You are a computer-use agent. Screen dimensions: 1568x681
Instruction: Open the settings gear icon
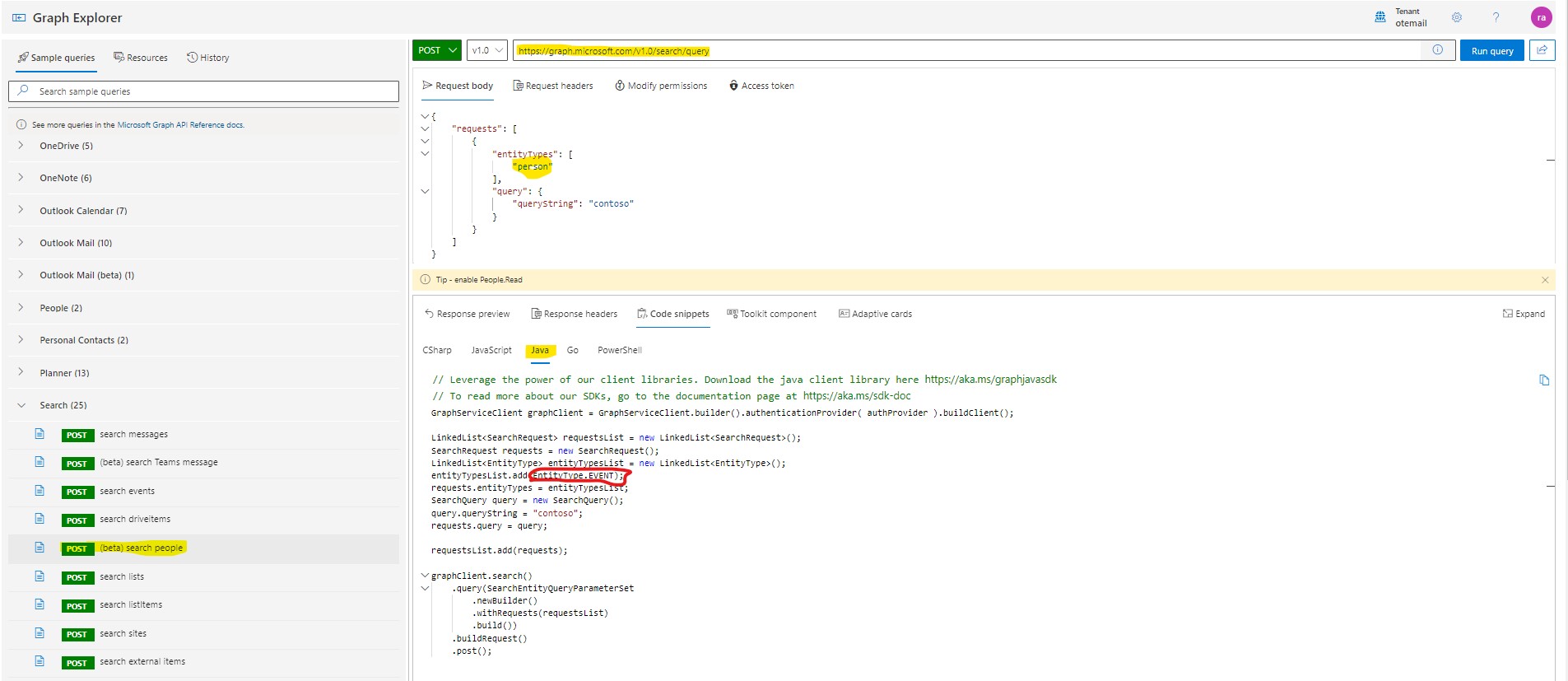click(1457, 17)
